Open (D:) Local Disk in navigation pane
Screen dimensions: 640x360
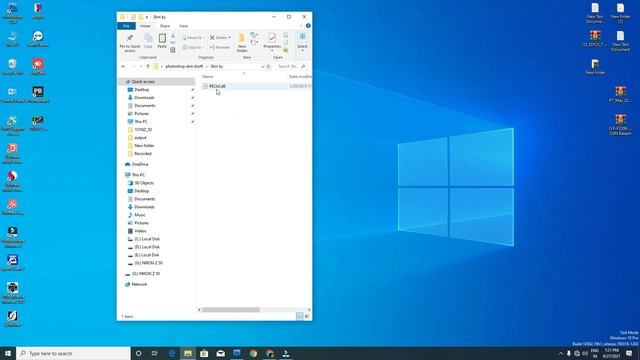pos(147,247)
